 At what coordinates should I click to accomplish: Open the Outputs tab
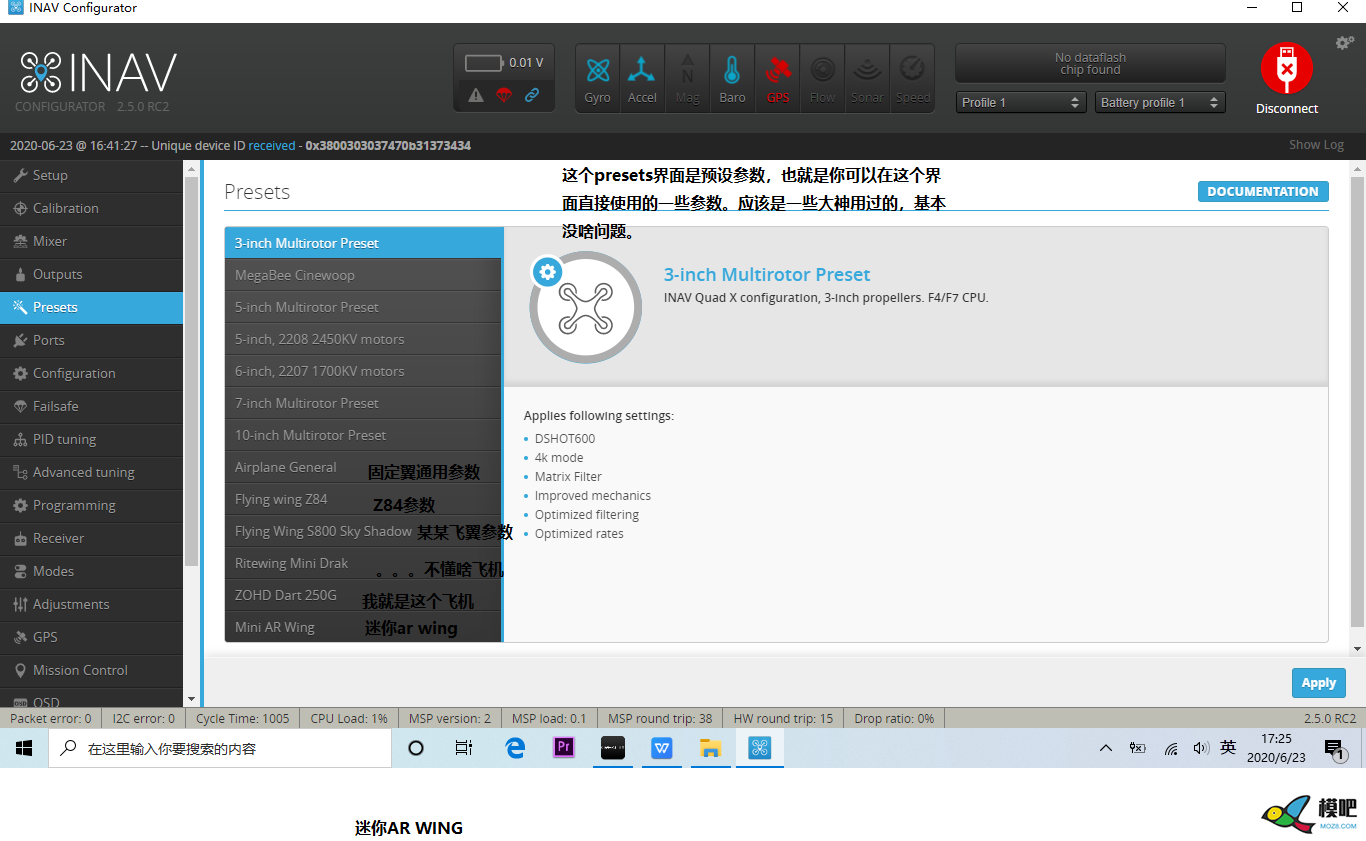91,274
